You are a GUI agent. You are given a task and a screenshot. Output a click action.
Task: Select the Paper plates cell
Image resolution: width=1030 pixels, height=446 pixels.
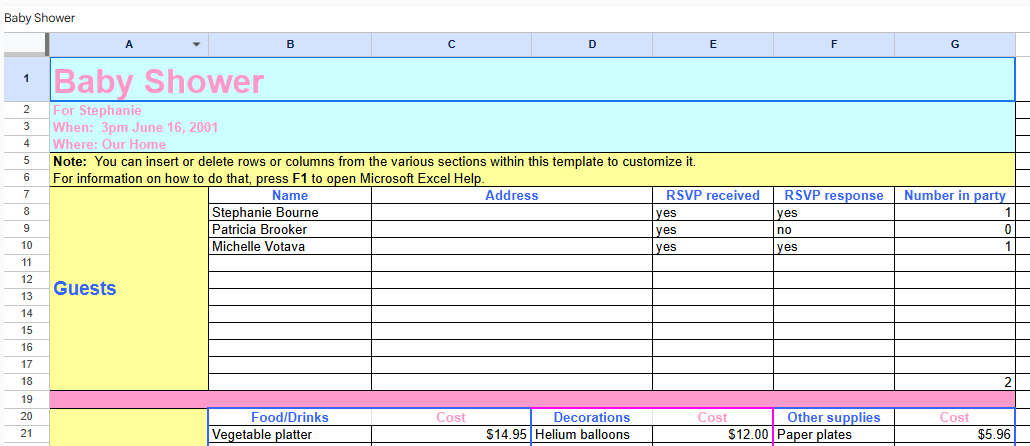click(x=834, y=435)
